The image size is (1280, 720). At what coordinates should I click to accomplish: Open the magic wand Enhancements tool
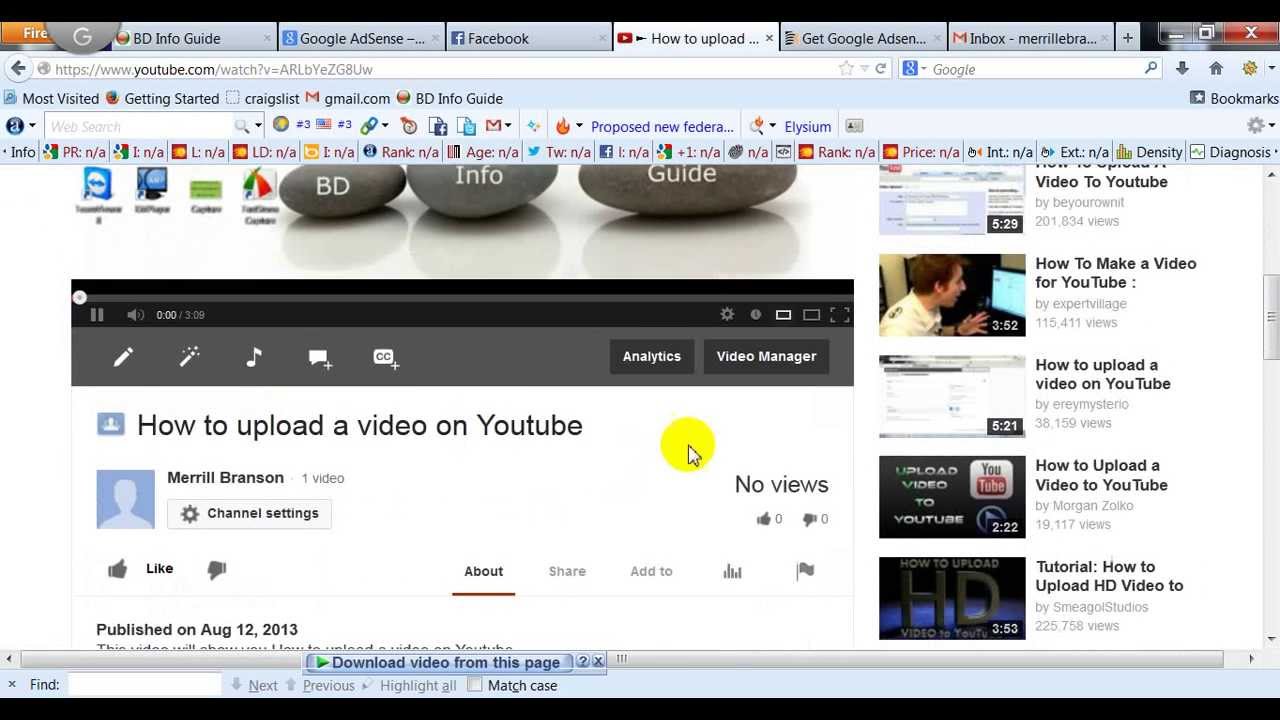(189, 357)
